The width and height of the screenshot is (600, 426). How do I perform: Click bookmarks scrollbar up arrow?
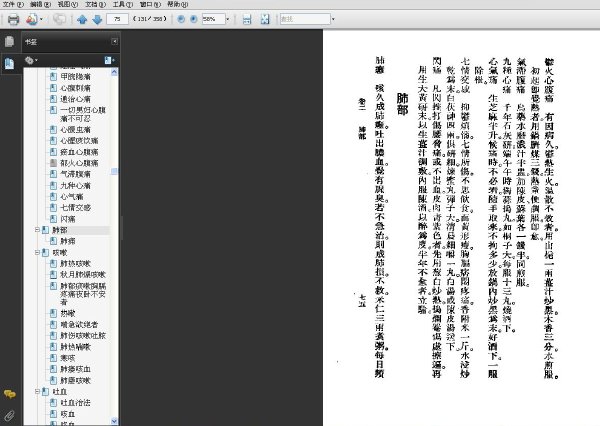[114, 72]
